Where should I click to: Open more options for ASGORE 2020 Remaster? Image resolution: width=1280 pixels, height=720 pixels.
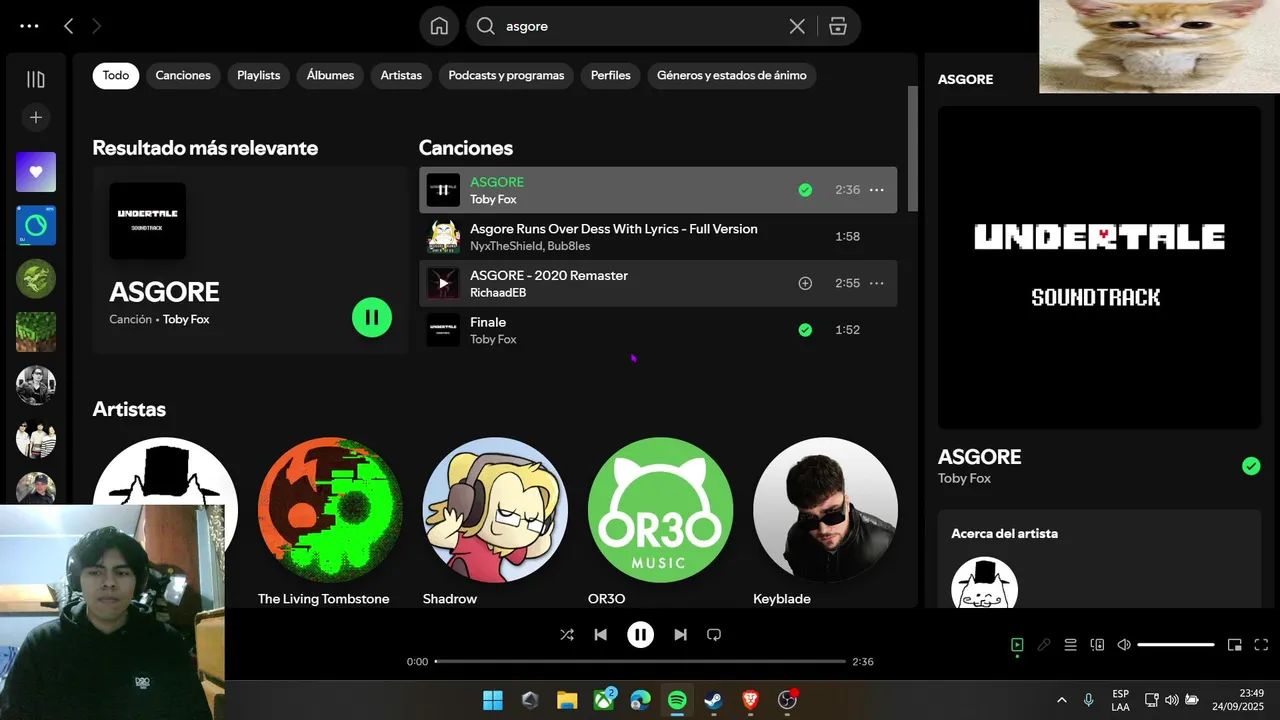click(877, 283)
